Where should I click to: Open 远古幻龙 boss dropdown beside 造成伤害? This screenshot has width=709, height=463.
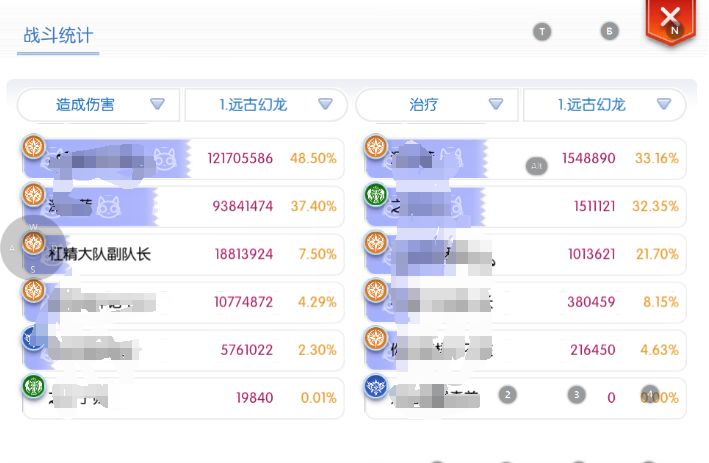coord(266,104)
